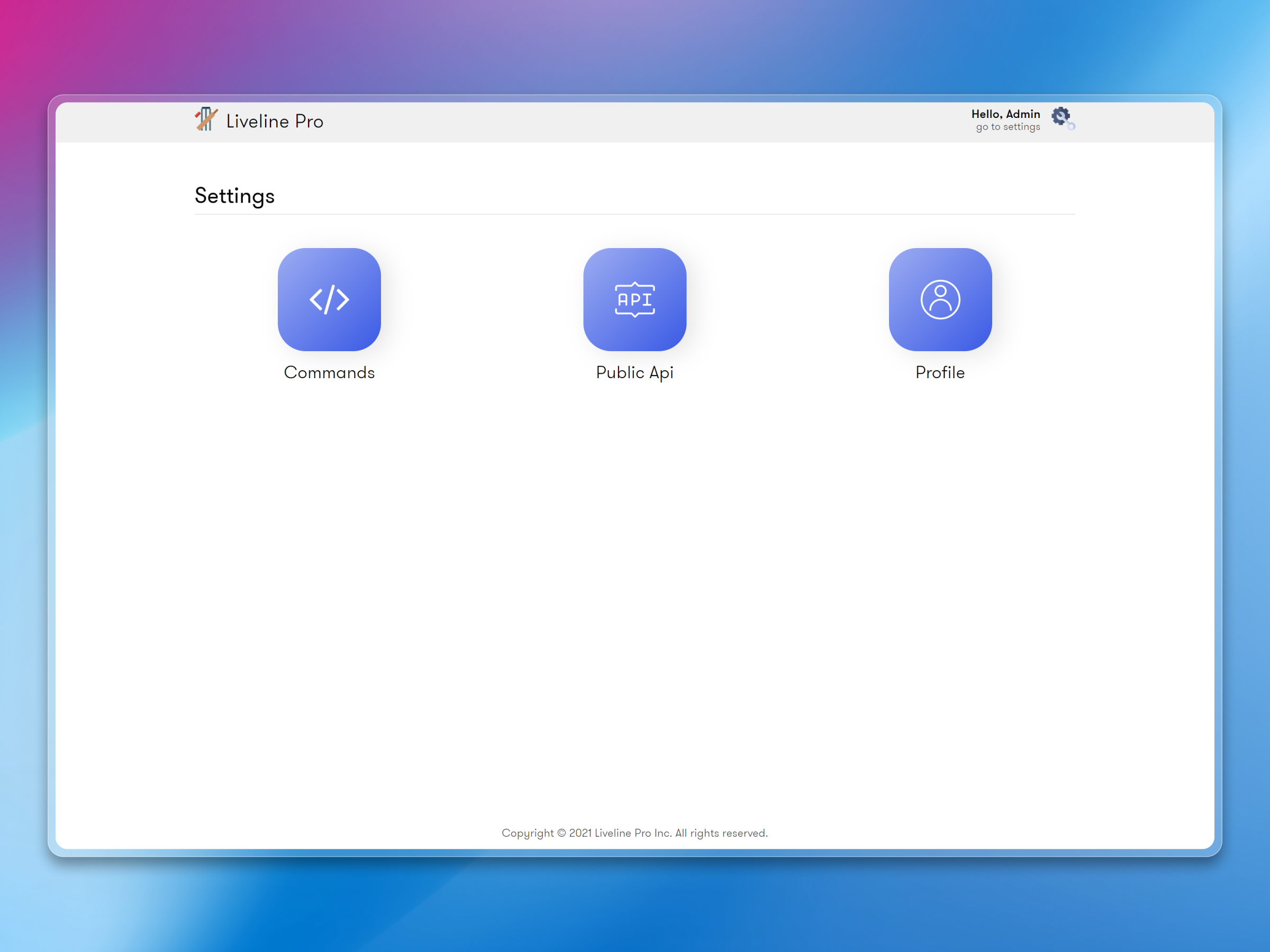This screenshot has height=952, width=1270.
Task: Click the cricket bat logo icon
Action: (207, 120)
